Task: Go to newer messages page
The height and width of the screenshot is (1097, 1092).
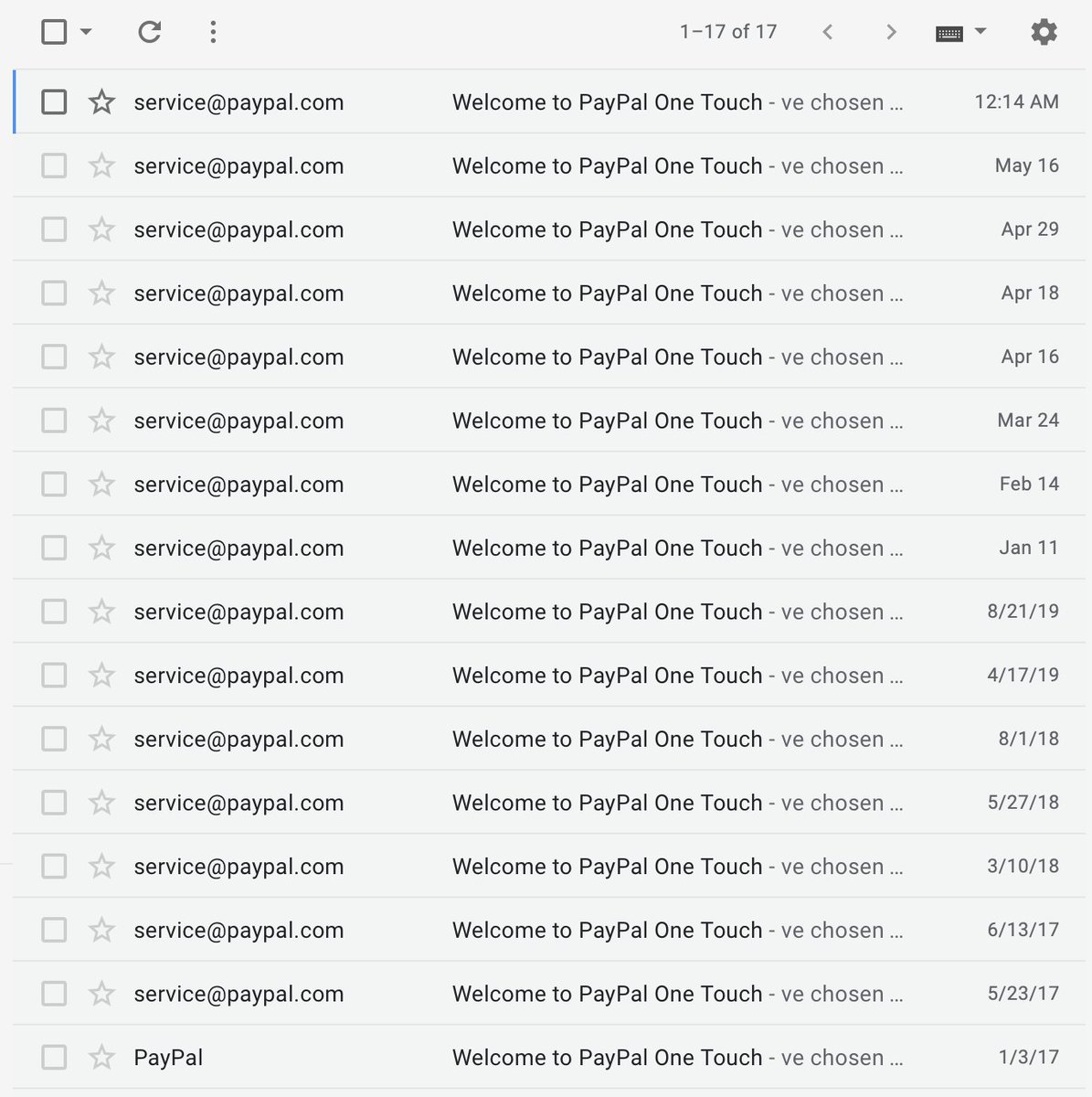Action: pos(827,32)
